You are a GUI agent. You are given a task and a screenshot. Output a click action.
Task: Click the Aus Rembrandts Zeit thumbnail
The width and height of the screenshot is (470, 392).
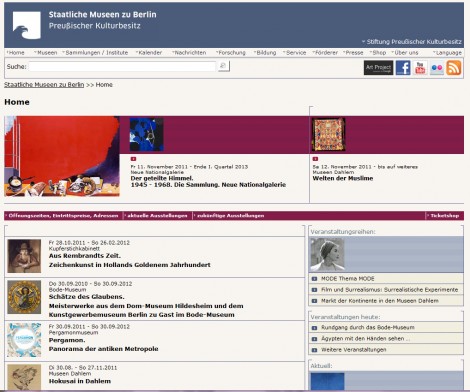[24, 256]
